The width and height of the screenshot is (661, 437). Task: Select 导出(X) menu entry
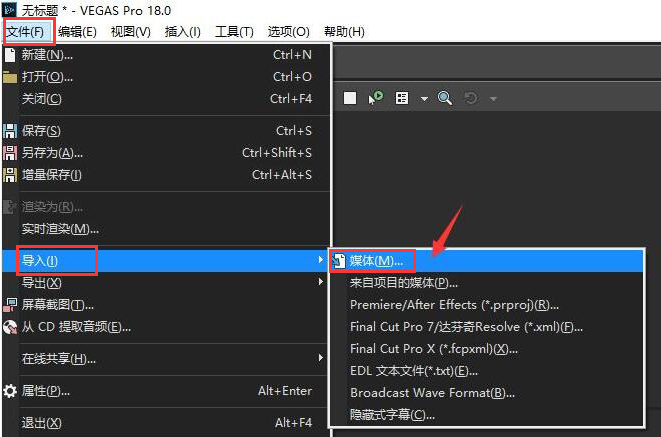pos(166,282)
